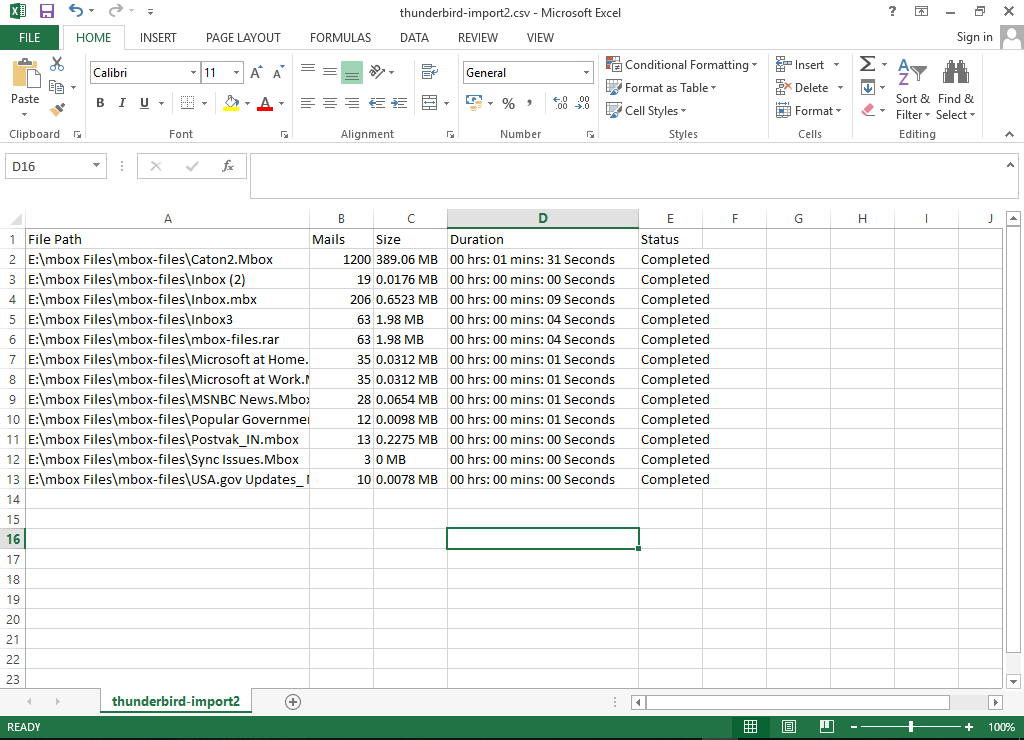
Task: Open the General number format dropdown
Action: click(586, 72)
